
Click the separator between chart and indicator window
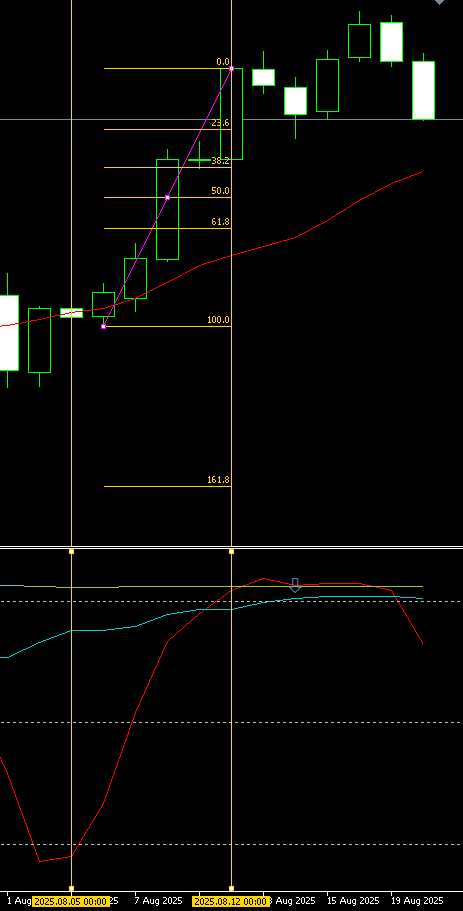[231, 547]
